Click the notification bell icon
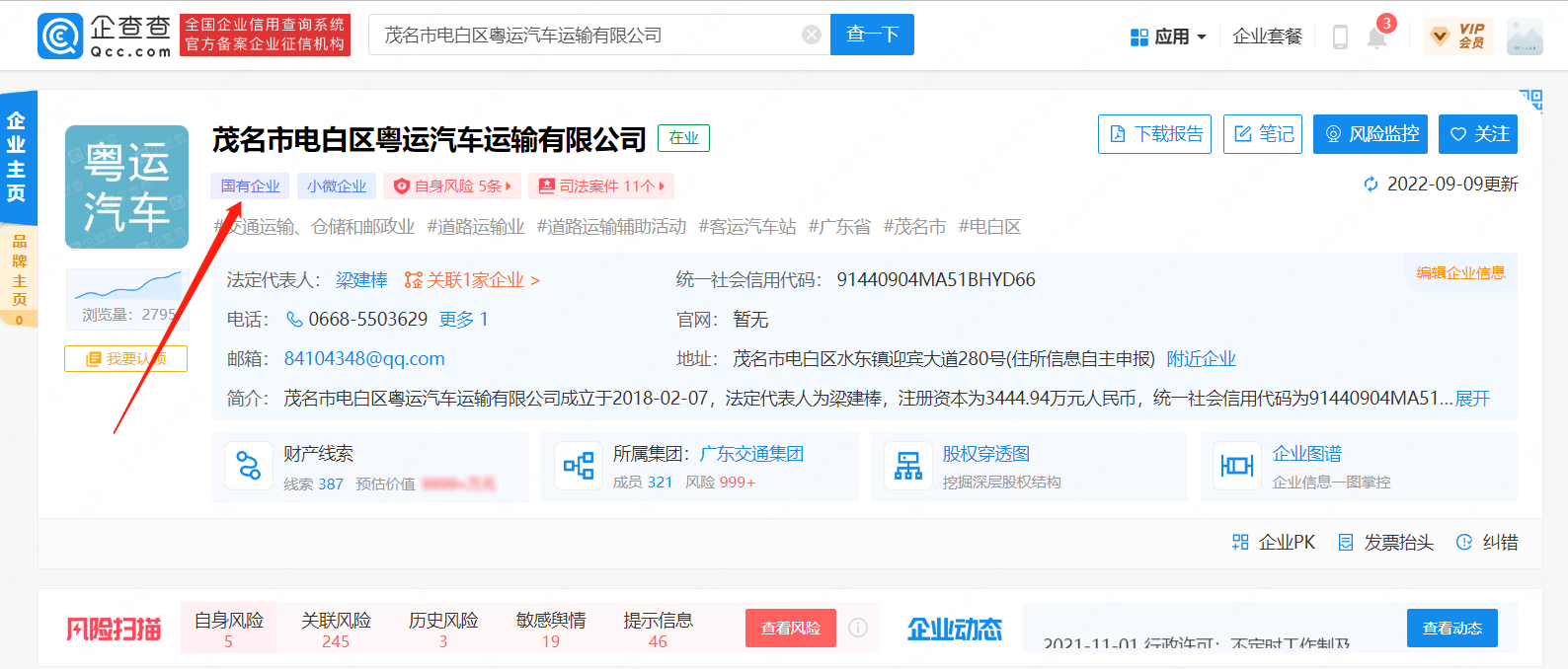1568x669 pixels. pyautogui.click(x=1376, y=37)
